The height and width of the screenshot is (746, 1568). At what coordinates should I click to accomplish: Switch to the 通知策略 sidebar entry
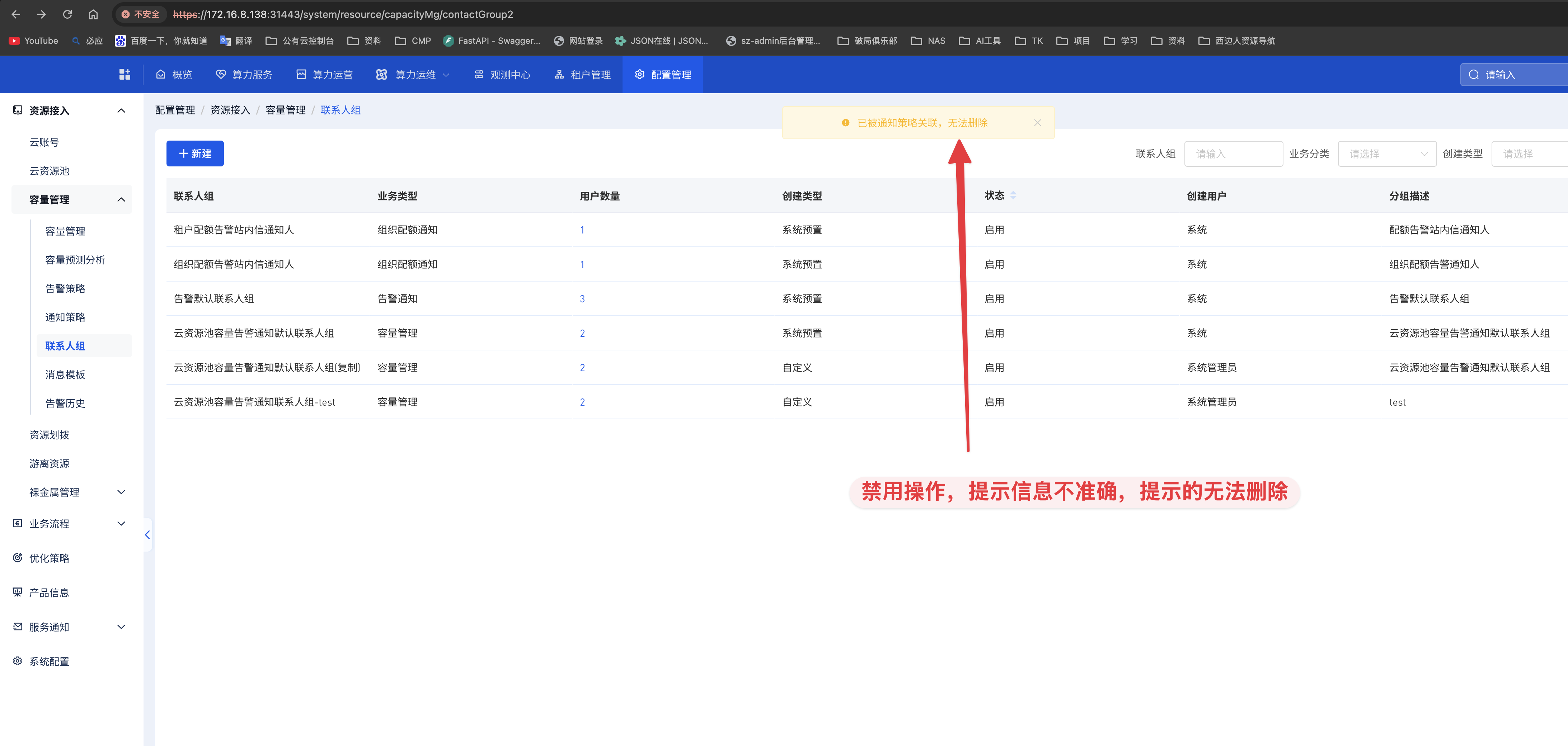pos(65,317)
